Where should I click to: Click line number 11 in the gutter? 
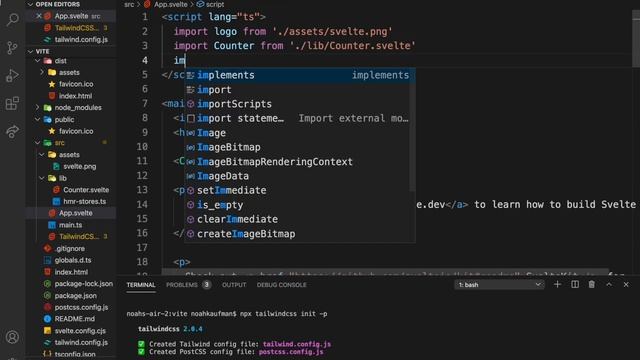pos(142,162)
